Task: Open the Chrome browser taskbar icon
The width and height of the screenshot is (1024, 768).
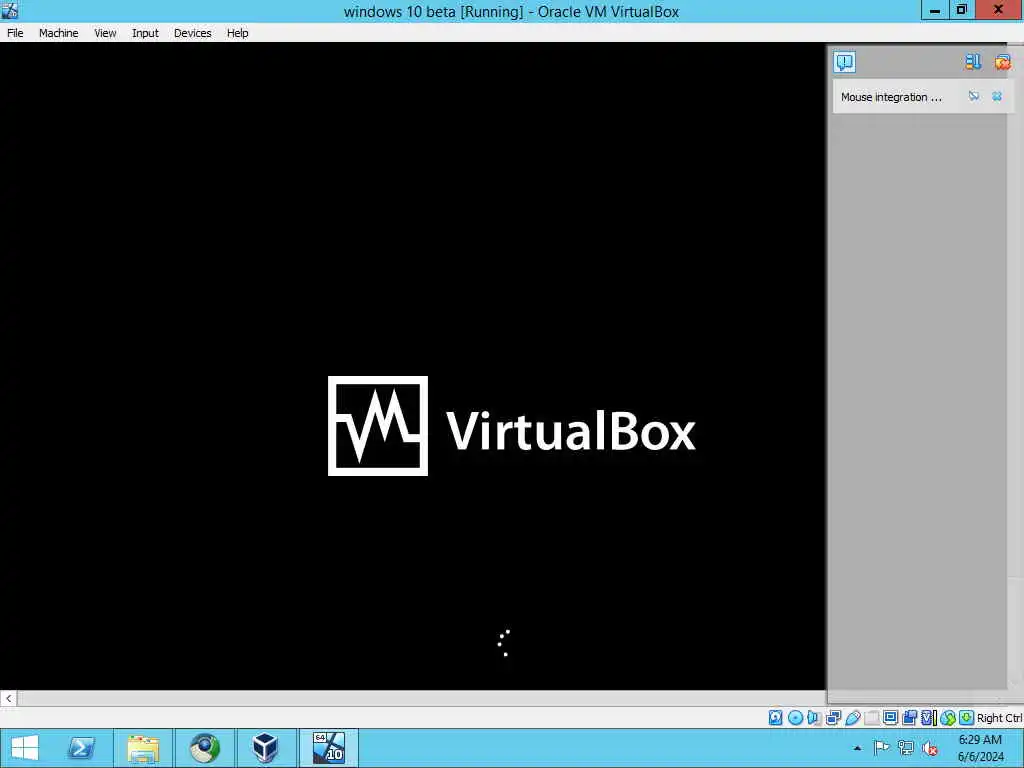Action: (x=204, y=748)
